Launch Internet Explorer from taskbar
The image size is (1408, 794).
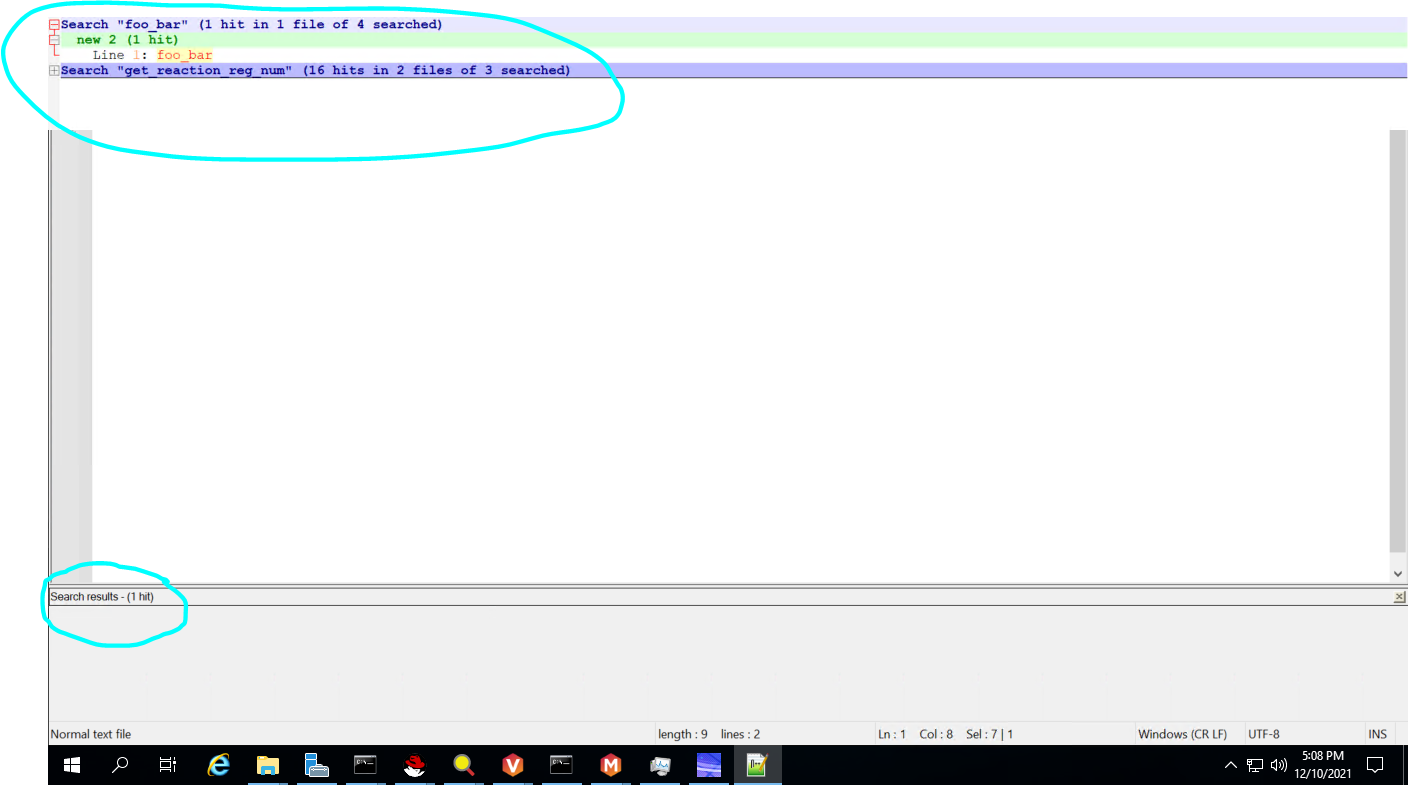click(218, 766)
